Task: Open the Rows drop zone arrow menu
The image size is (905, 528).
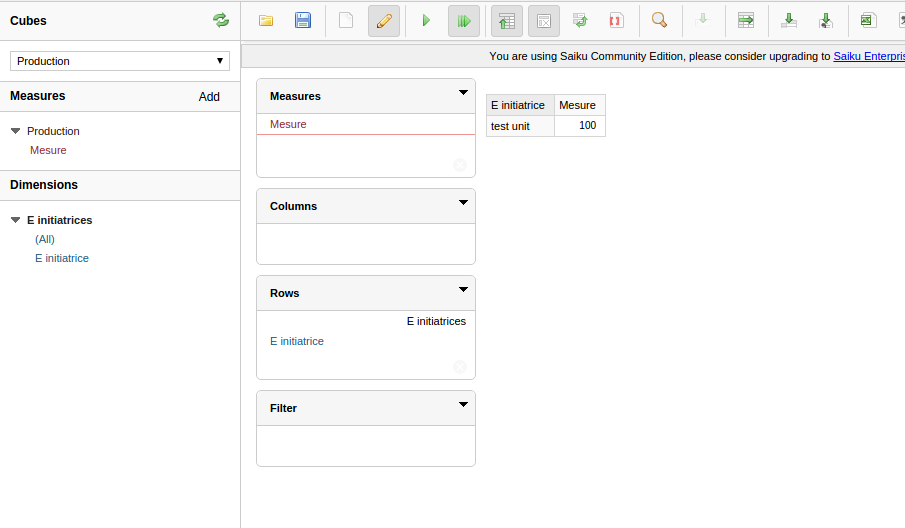Action: pyautogui.click(x=463, y=290)
